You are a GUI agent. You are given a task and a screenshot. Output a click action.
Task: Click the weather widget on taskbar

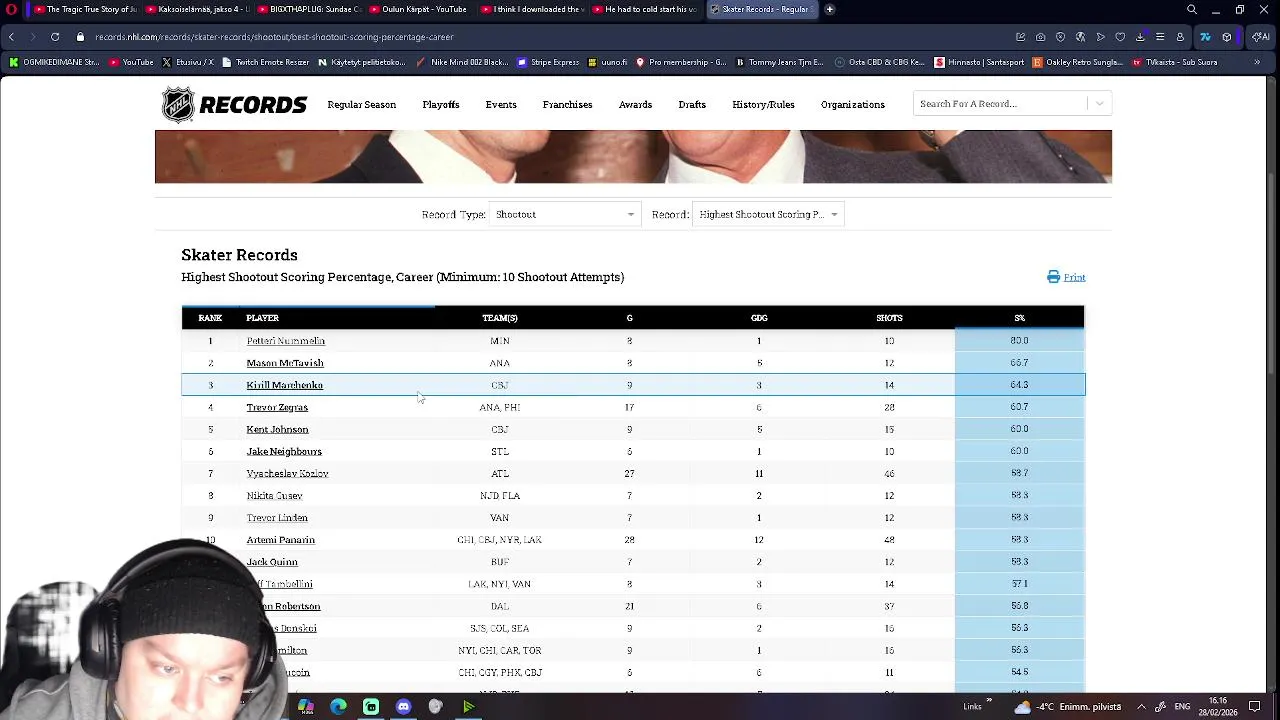pos(1066,707)
